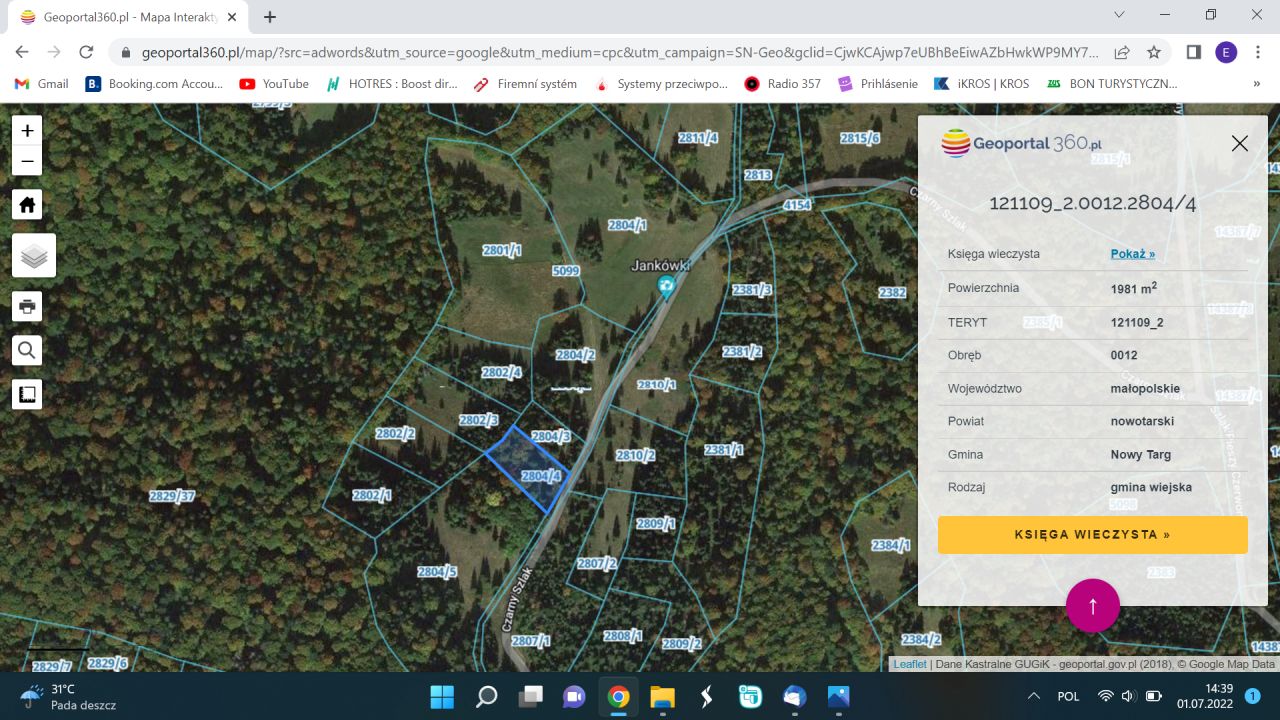This screenshot has height=720, width=1280.
Task: Open the BON TURYSTYCZN... bookmark
Action: tap(1111, 84)
